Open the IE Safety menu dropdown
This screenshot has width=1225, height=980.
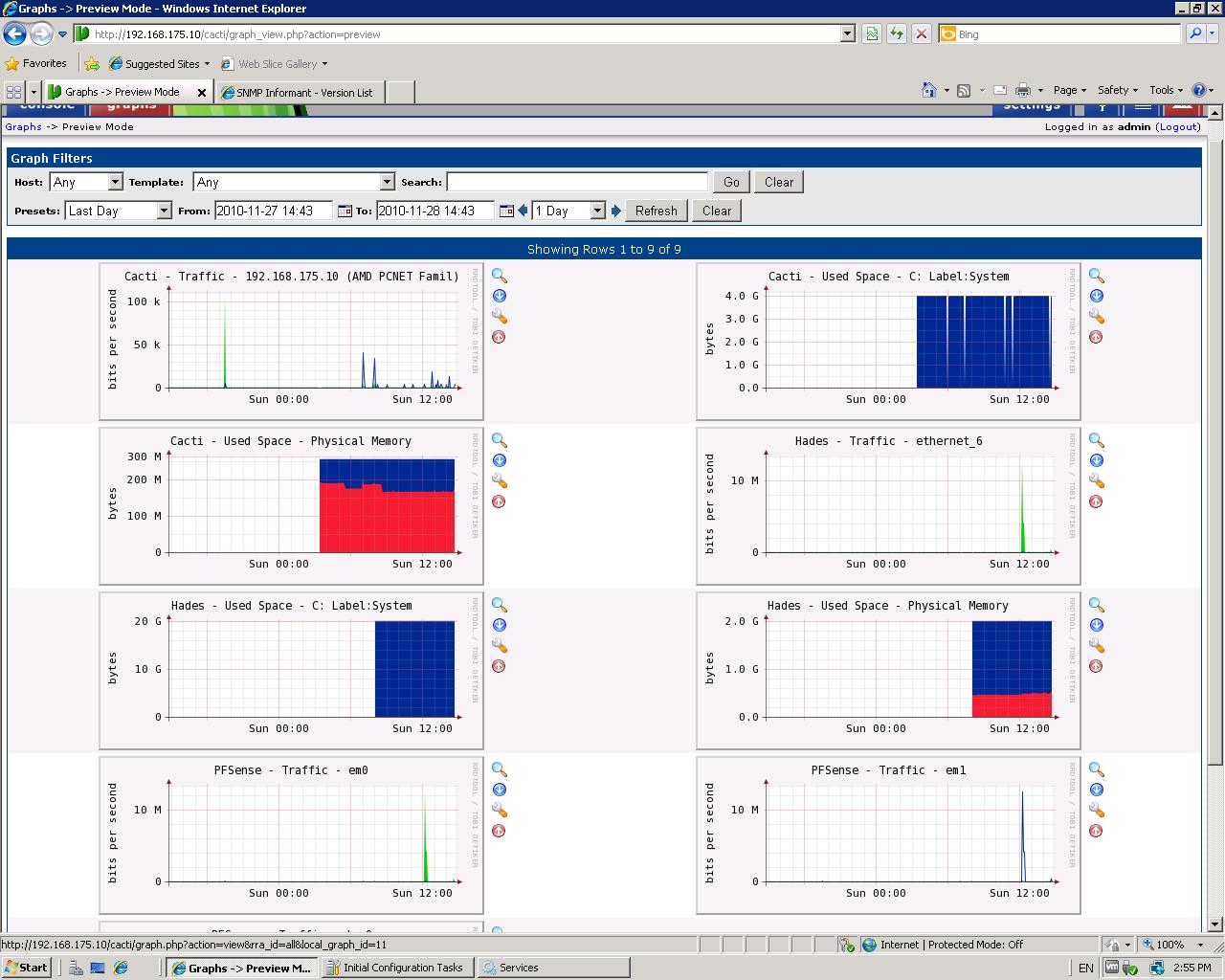click(x=1118, y=90)
